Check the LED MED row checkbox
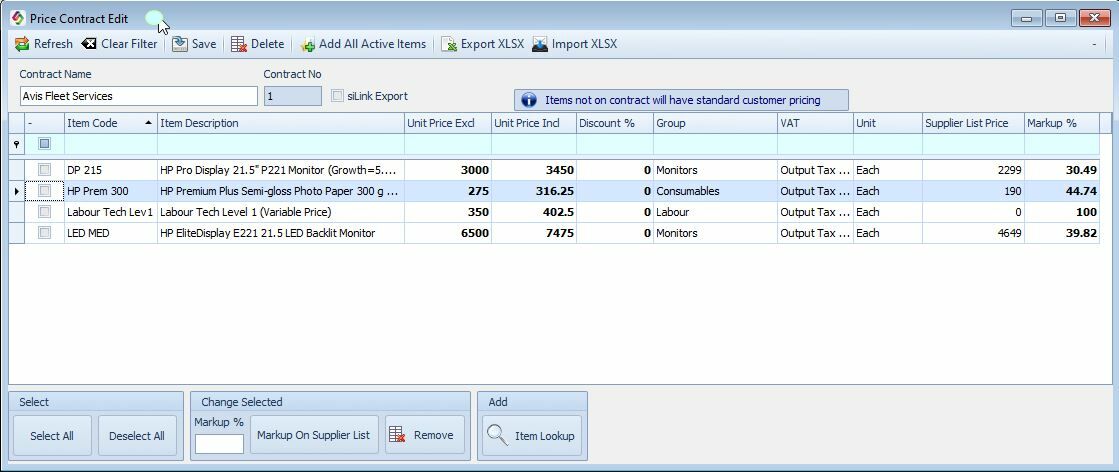This screenshot has height=472, width=1119. coord(44,233)
